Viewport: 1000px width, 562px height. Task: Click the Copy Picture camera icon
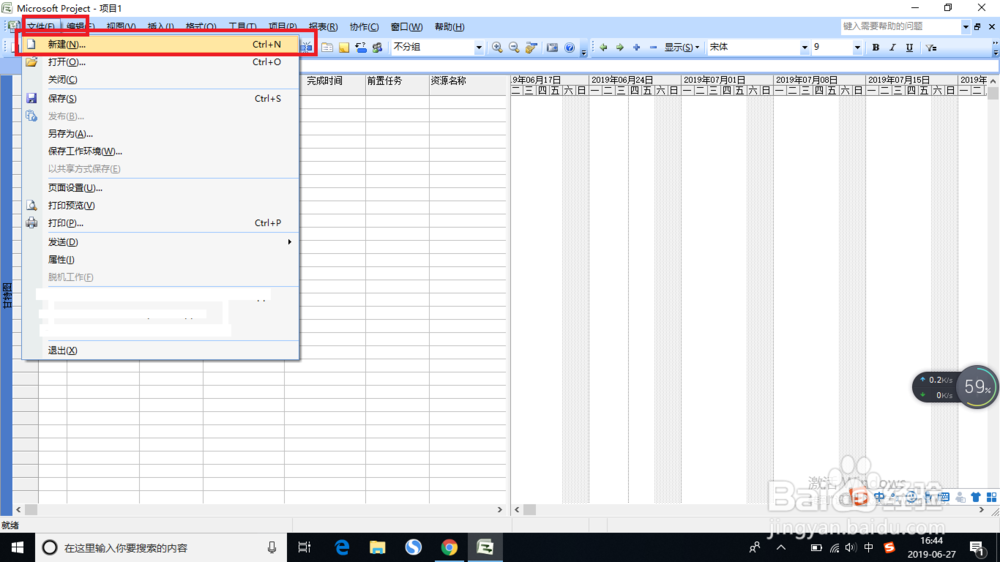552,47
